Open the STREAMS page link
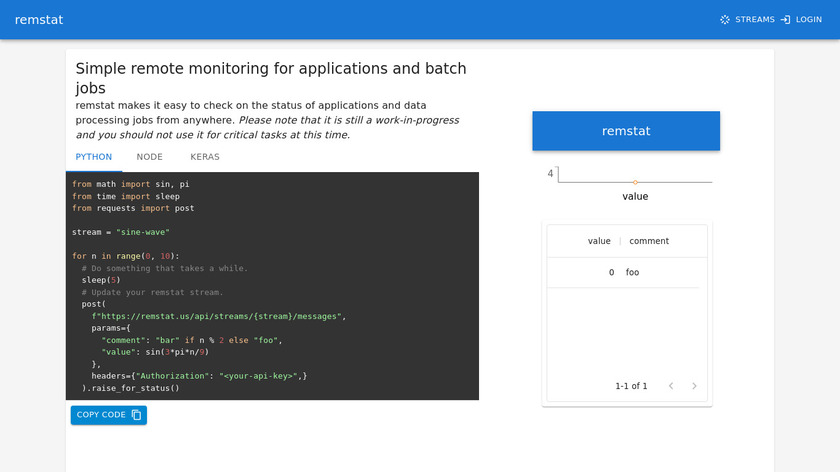 (754, 20)
